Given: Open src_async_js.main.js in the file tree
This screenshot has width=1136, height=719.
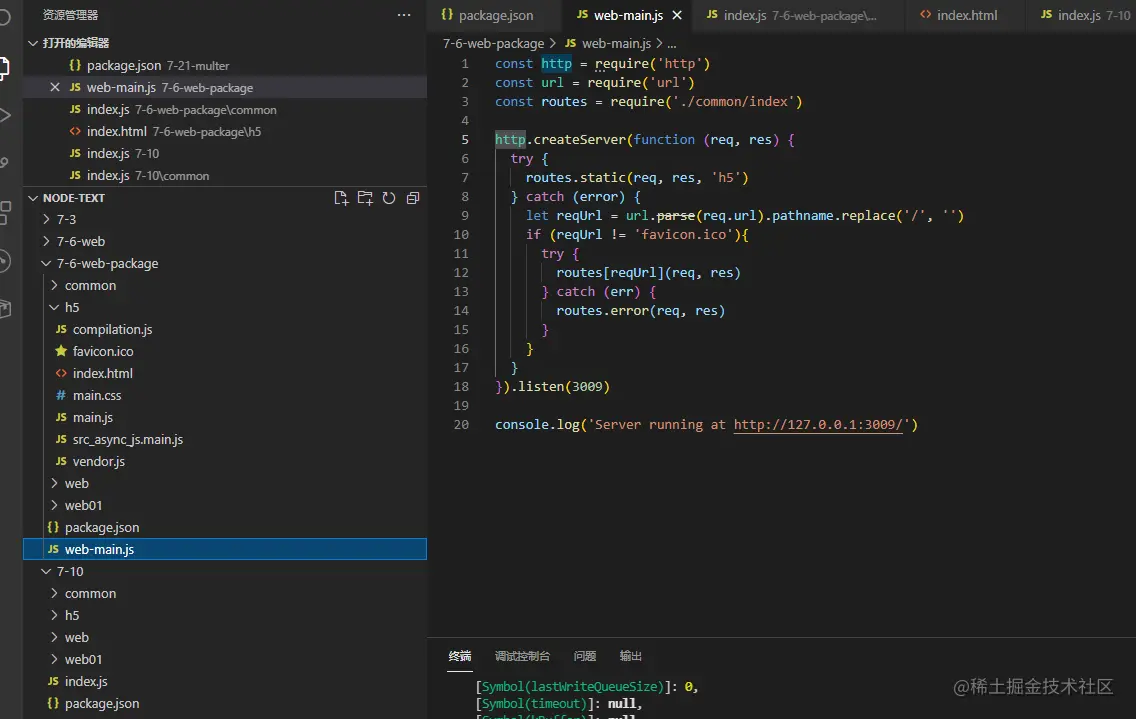Looking at the screenshot, I should pyautogui.click(x=128, y=439).
